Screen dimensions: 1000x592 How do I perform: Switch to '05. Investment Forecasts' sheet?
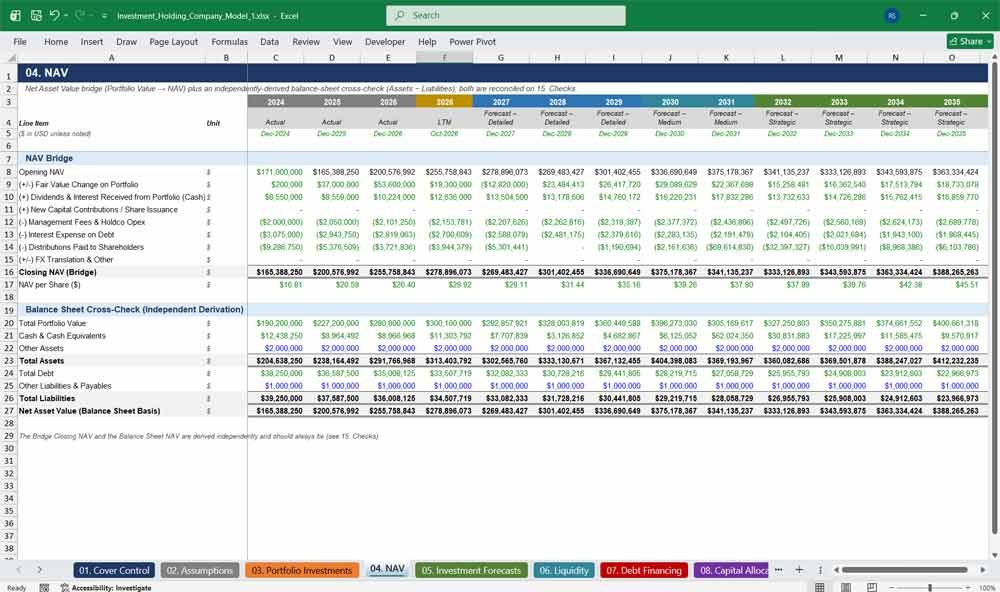[471, 570]
